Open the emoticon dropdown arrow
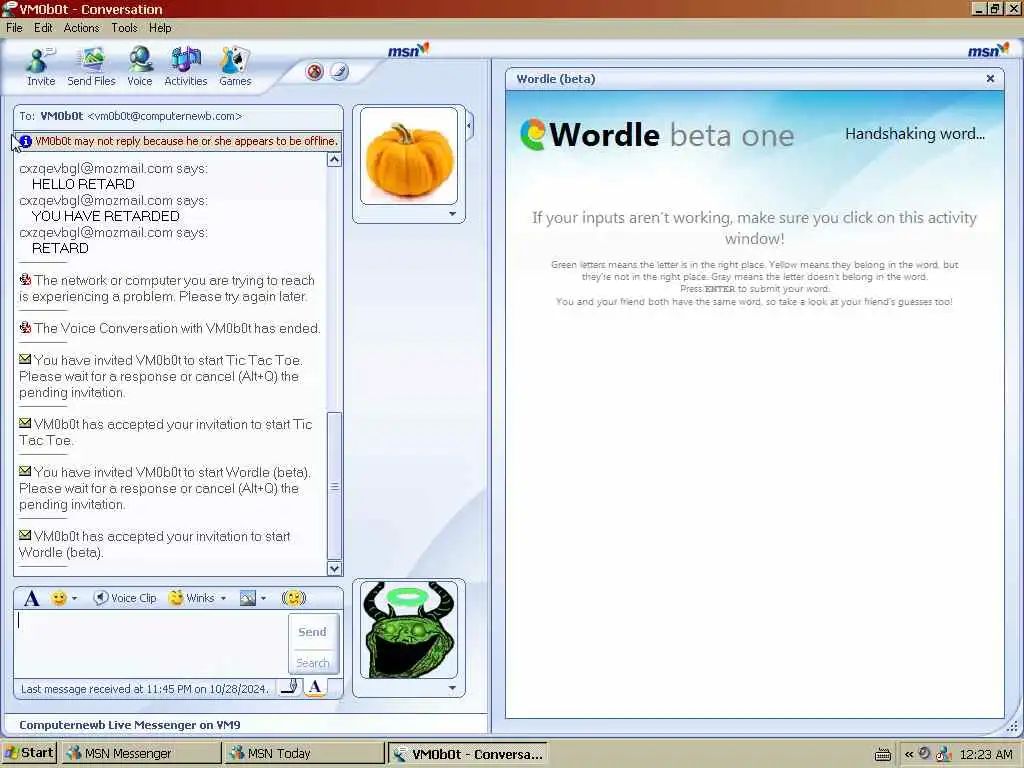1024x768 pixels. (74, 598)
